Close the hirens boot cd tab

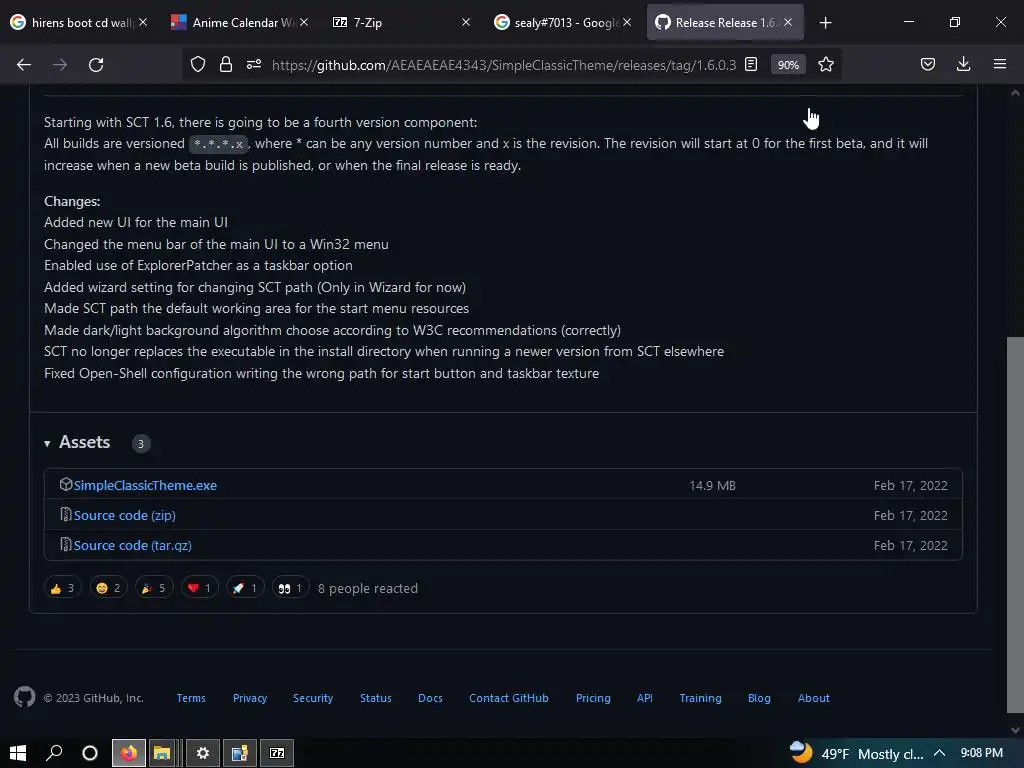click(x=143, y=22)
